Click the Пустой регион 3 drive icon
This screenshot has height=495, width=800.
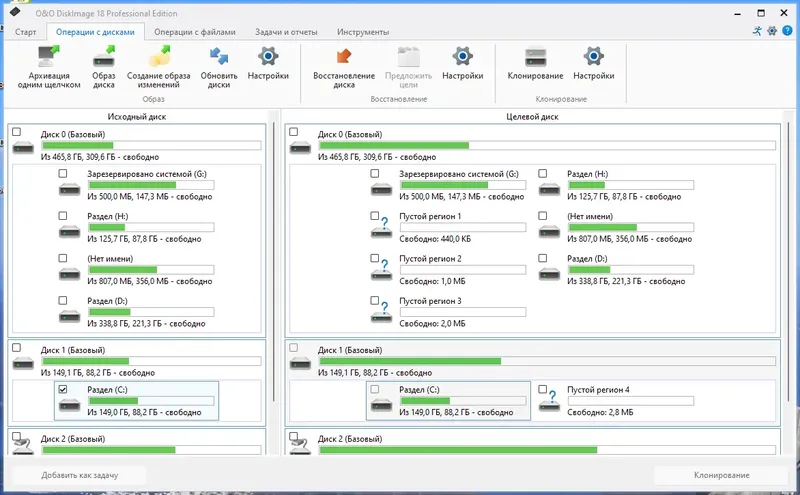[x=382, y=313]
